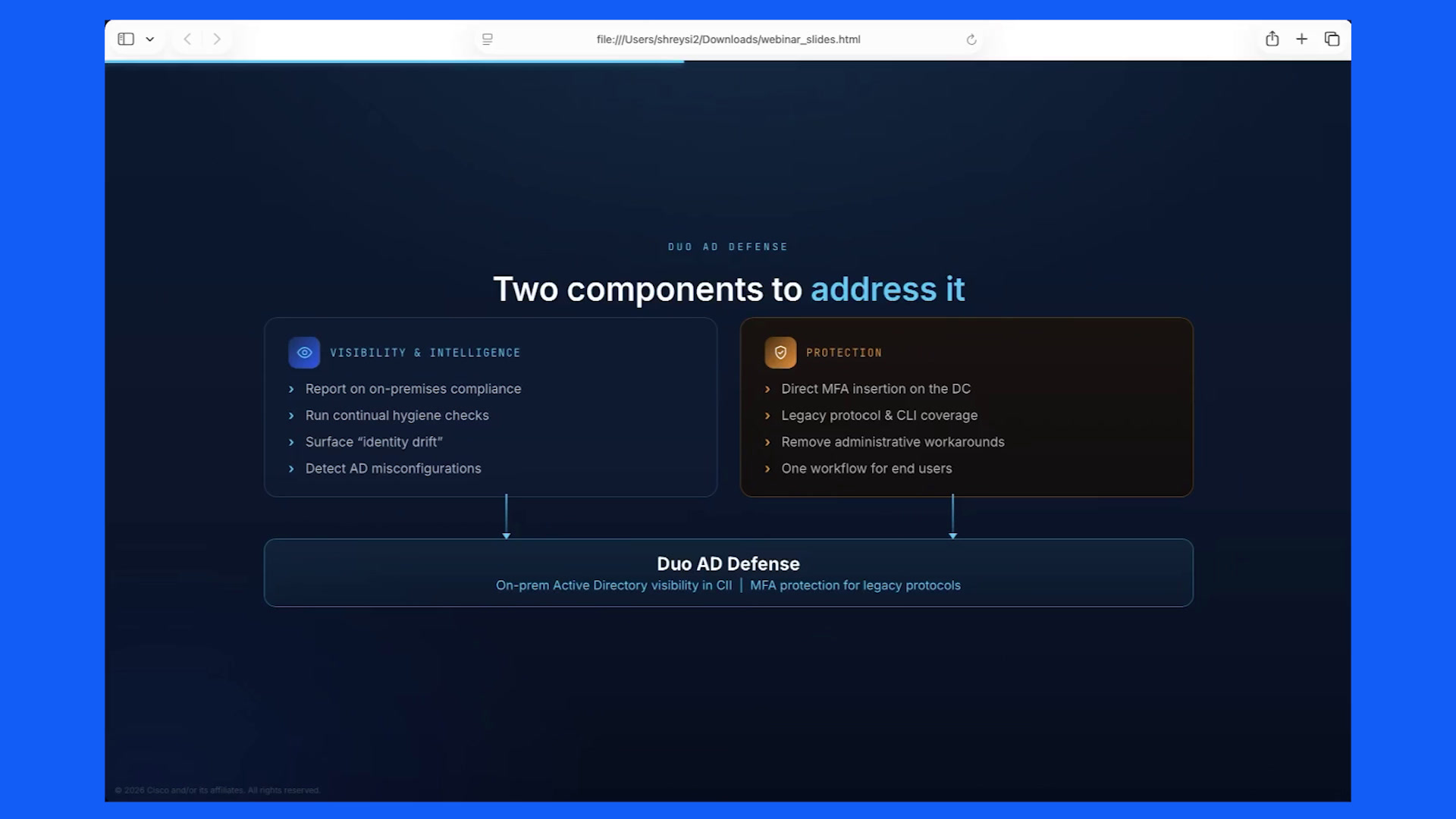
Task: Click the eye icon on Visibility card
Action: pos(304,353)
